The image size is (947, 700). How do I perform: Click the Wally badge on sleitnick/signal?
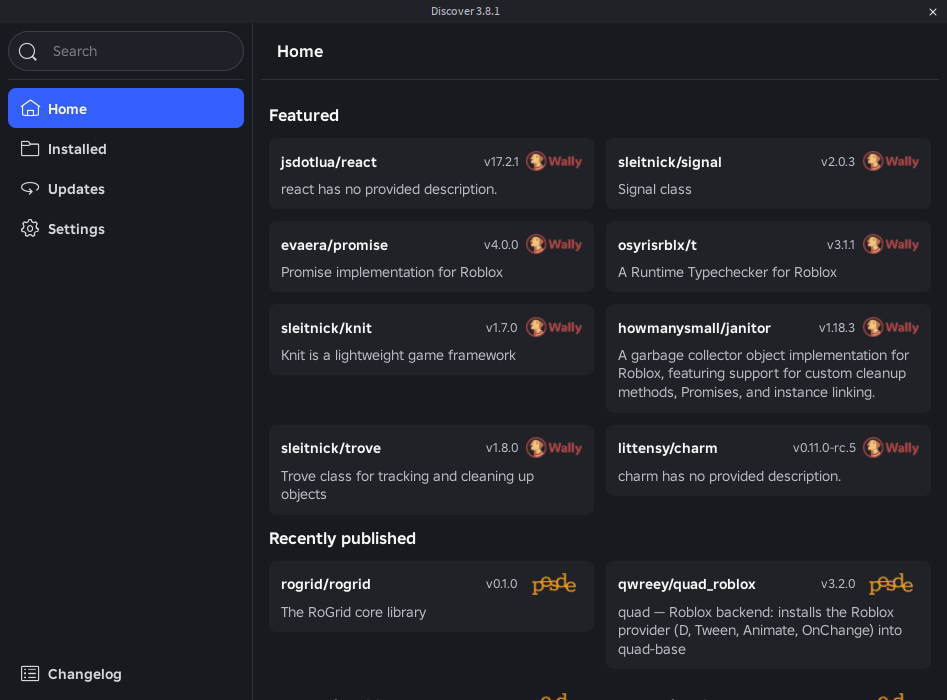tap(891, 161)
